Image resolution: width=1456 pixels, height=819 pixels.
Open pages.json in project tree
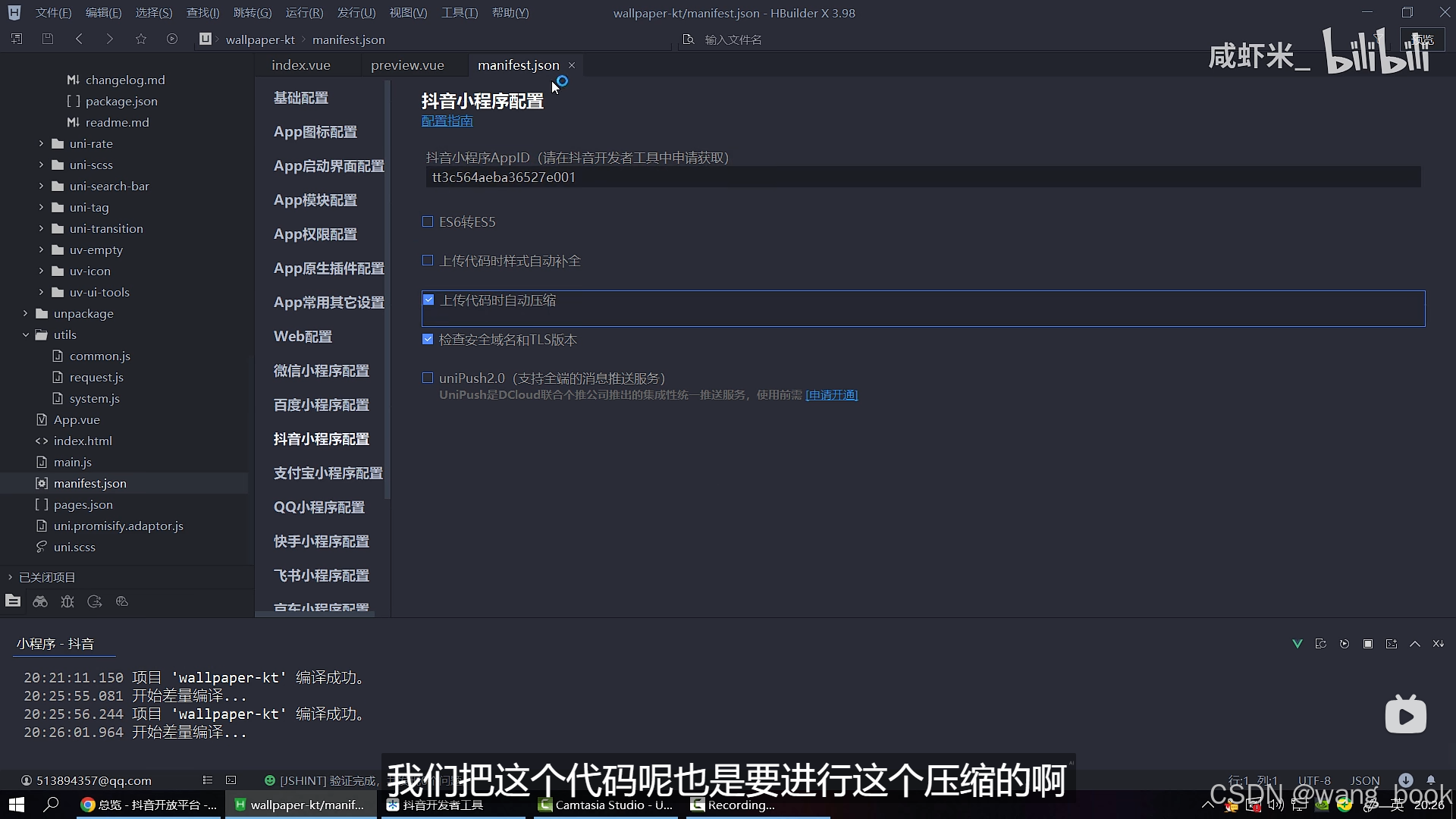click(83, 504)
